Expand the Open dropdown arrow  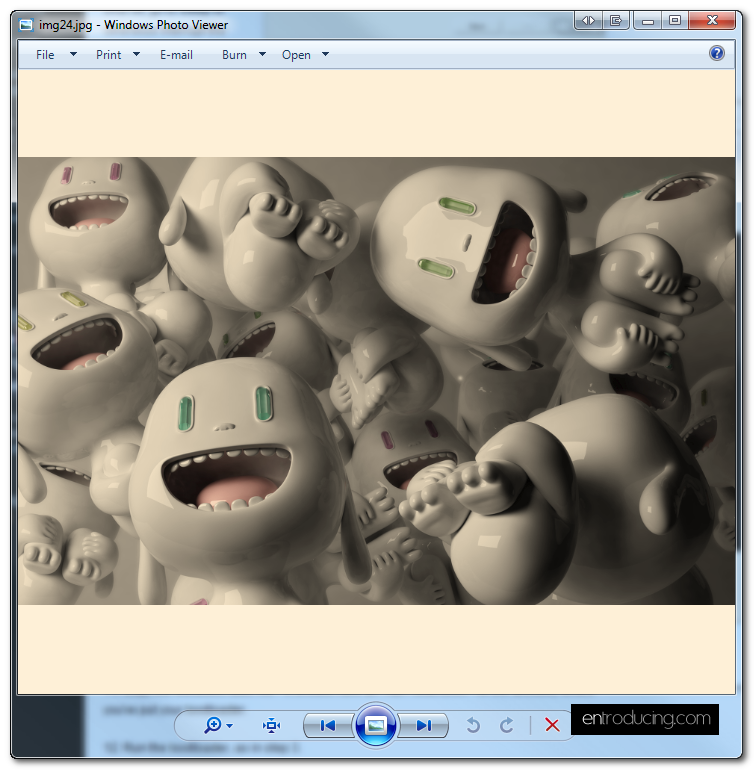click(325, 54)
